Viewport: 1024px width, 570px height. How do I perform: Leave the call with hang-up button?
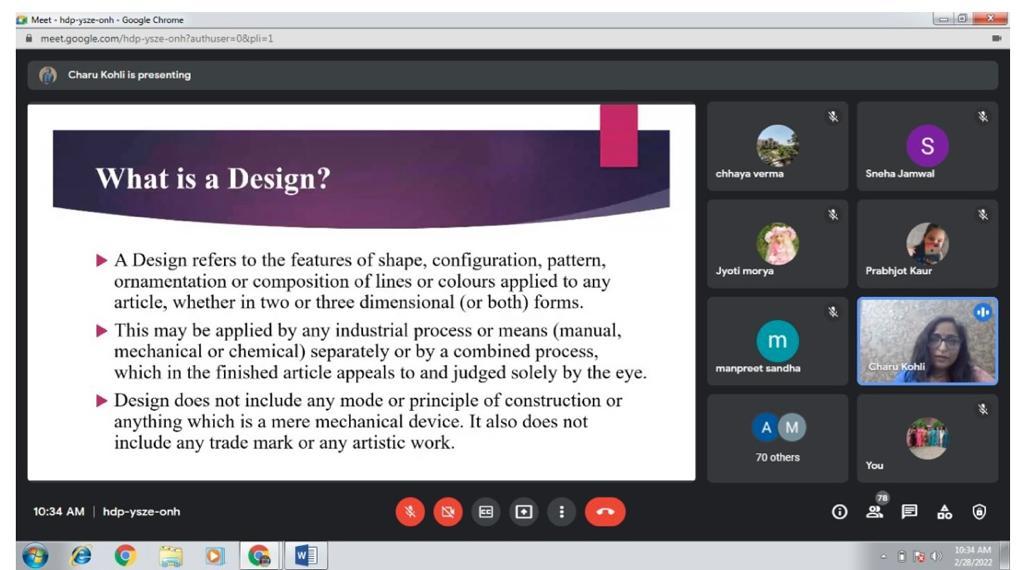[x=604, y=512]
